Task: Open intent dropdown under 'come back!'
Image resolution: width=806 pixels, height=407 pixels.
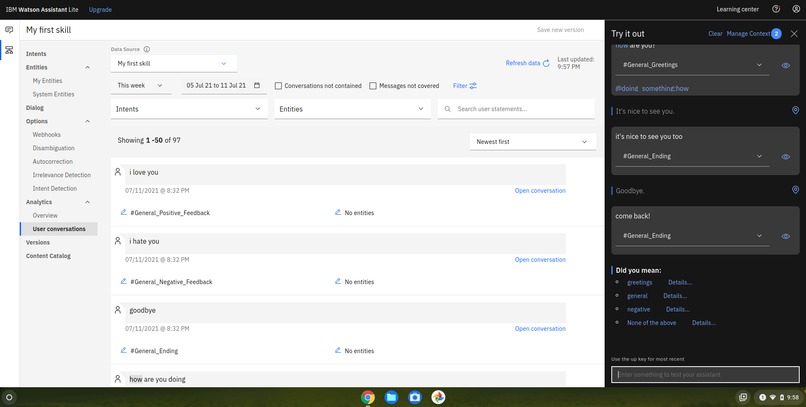Action: click(x=692, y=236)
